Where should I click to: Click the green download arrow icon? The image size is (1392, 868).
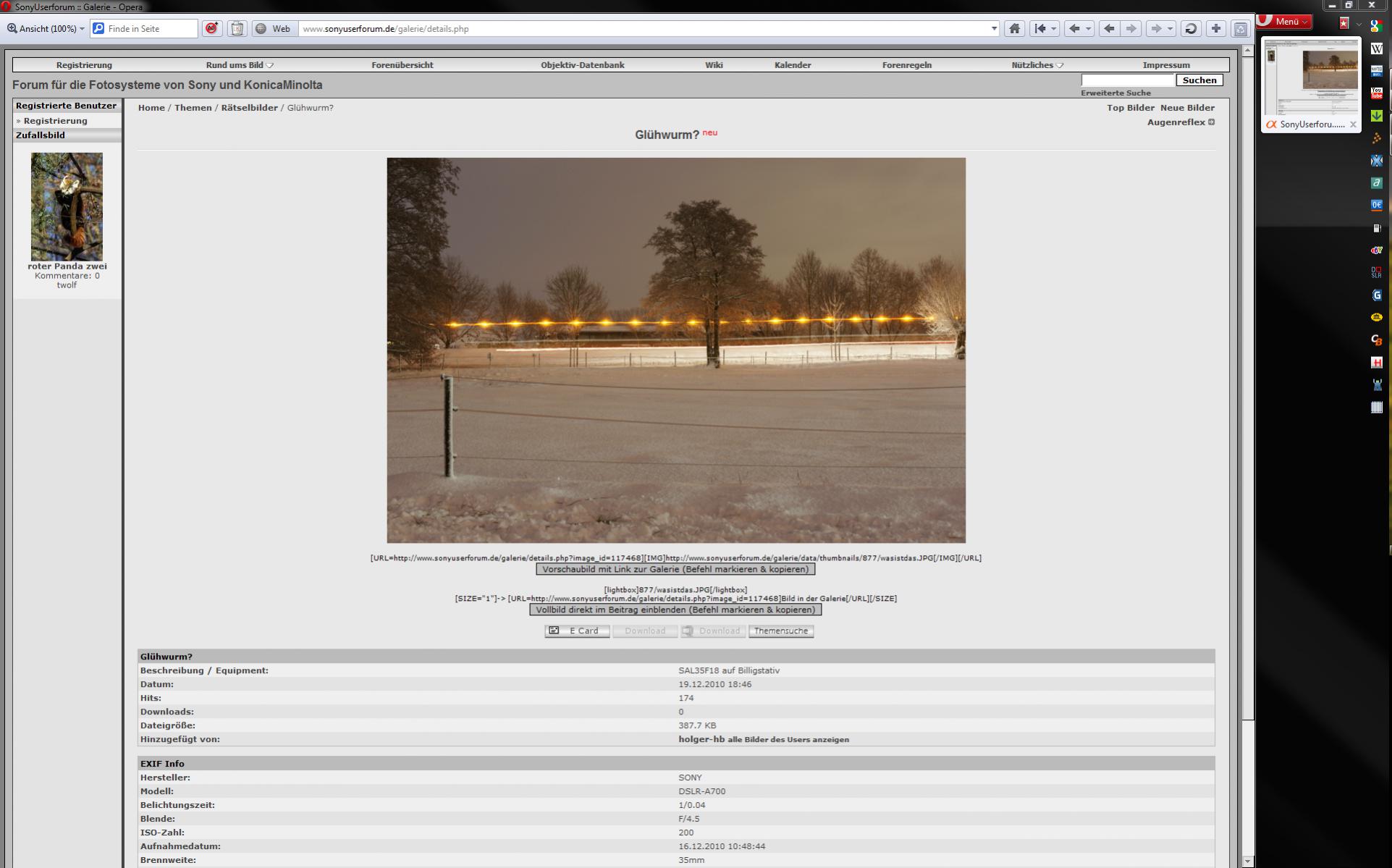pos(1376,116)
